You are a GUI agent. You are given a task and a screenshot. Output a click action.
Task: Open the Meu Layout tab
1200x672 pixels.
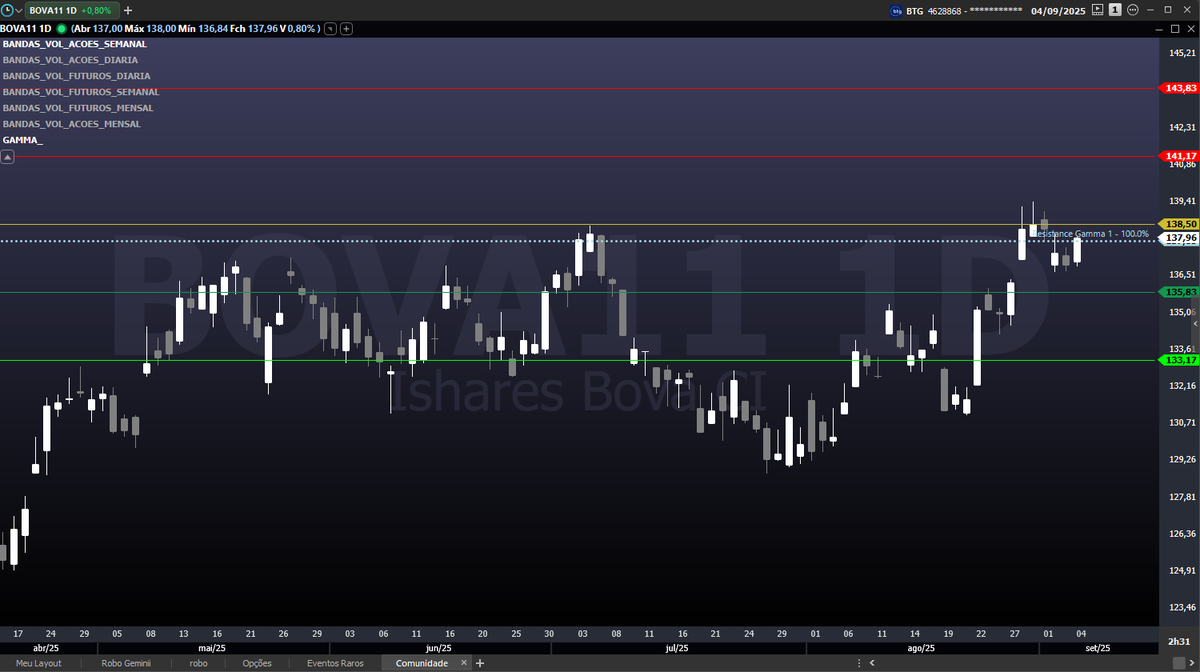tap(38, 663)
